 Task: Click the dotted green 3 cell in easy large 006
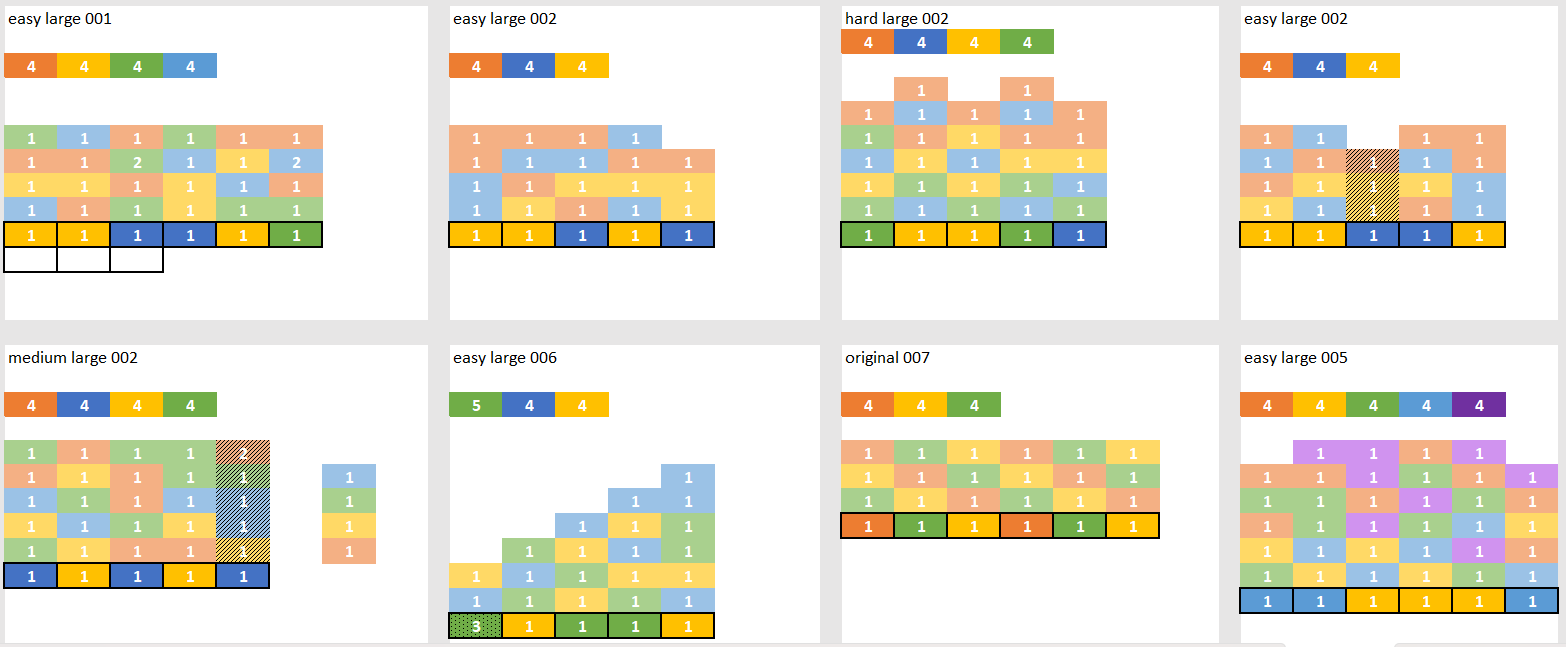pos(475,626)
